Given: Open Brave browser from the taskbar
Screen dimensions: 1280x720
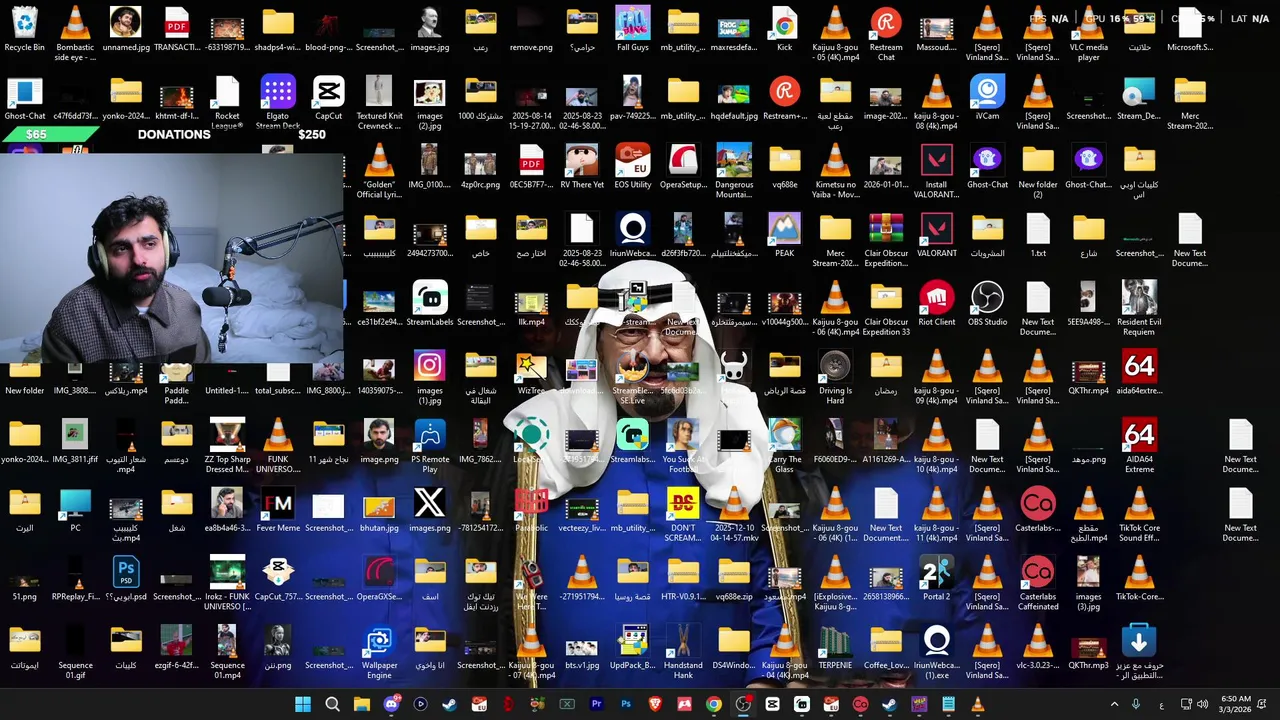Looking at the screenshot, I should (x=655, y=705).
